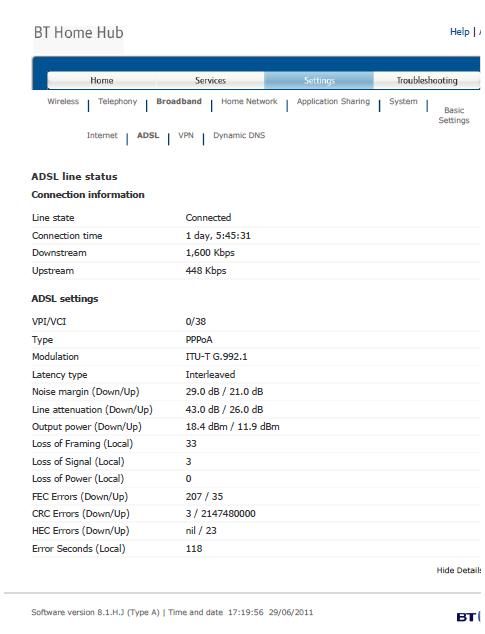The image size is (485, 634).
Task: Click the Downstream label
Action: pyautogui.click(x=59, y=253)
